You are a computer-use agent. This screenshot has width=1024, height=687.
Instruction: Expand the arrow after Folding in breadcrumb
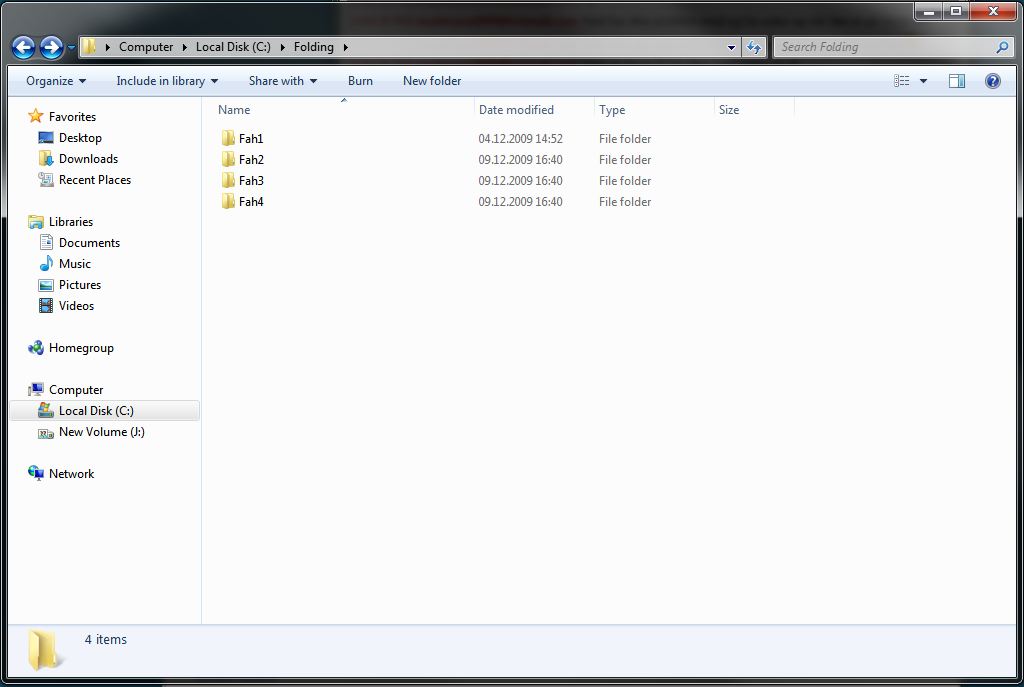[x=345, y=47]
